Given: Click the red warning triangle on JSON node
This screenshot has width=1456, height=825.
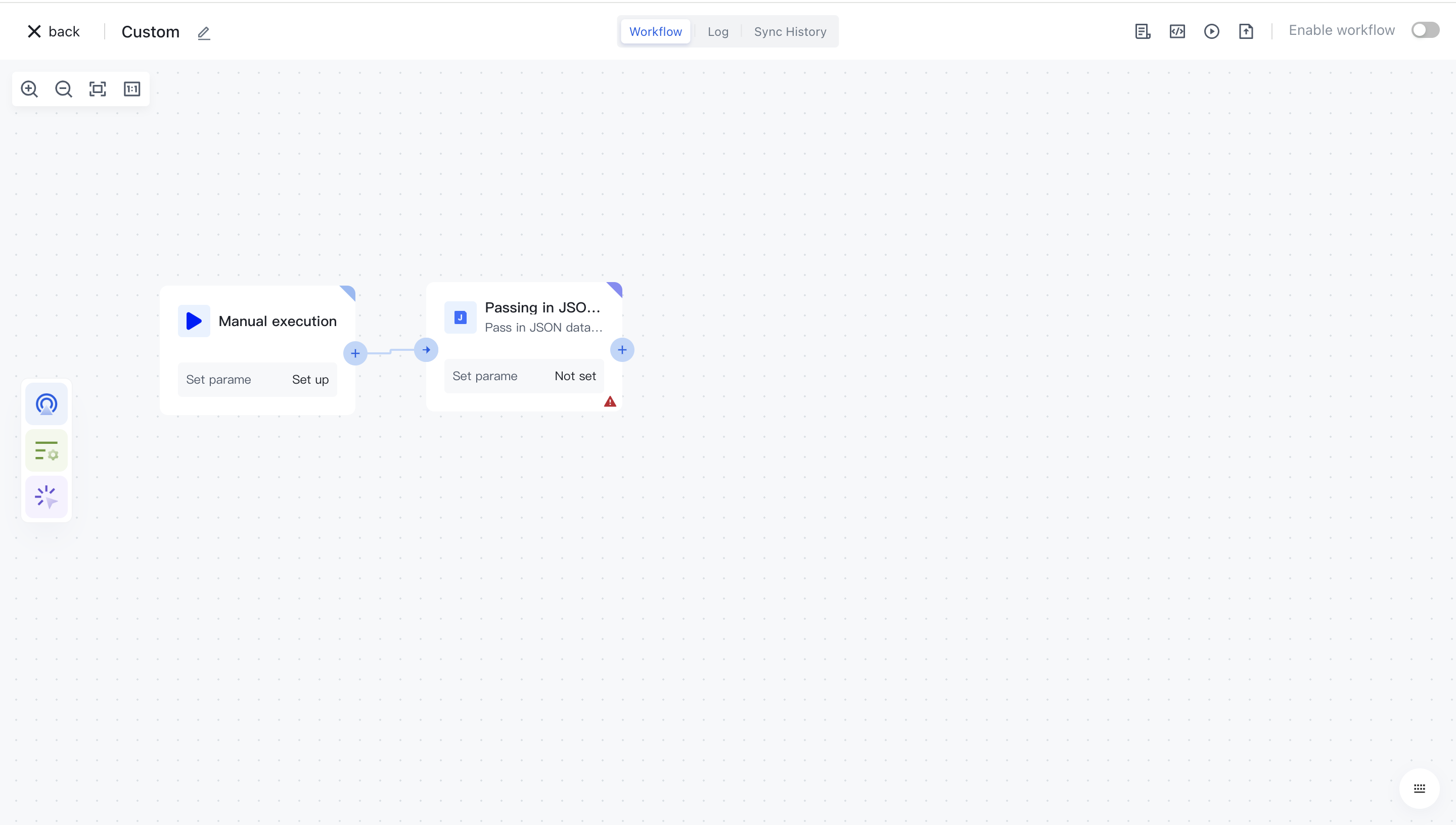Looking at the screenshot, I should click(610, 402).
